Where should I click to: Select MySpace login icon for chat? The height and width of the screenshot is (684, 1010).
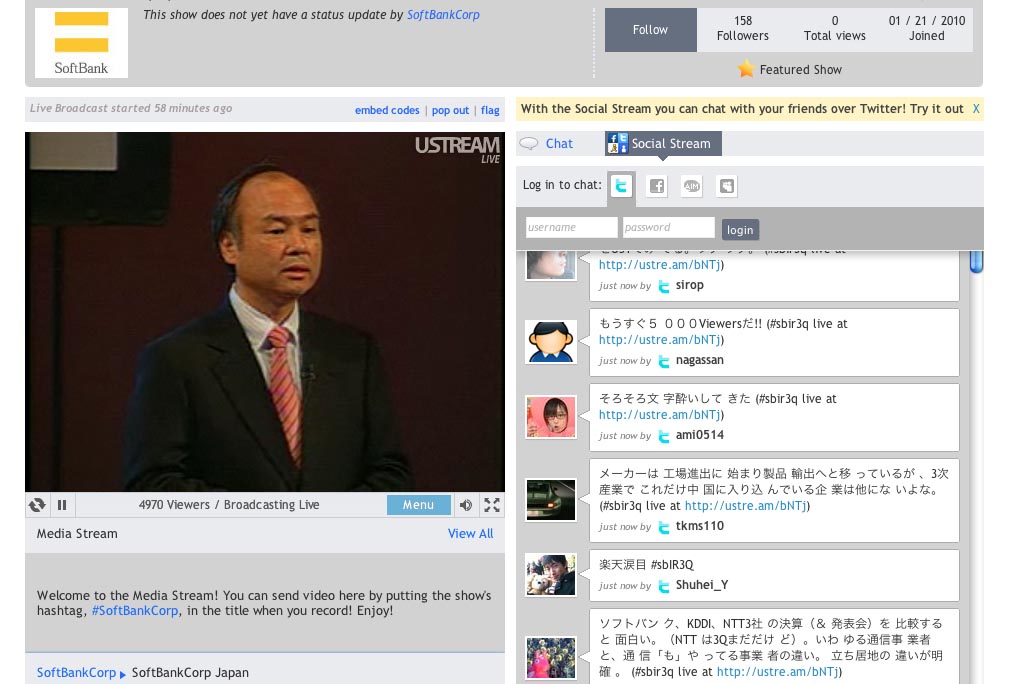tap(727, 187)
